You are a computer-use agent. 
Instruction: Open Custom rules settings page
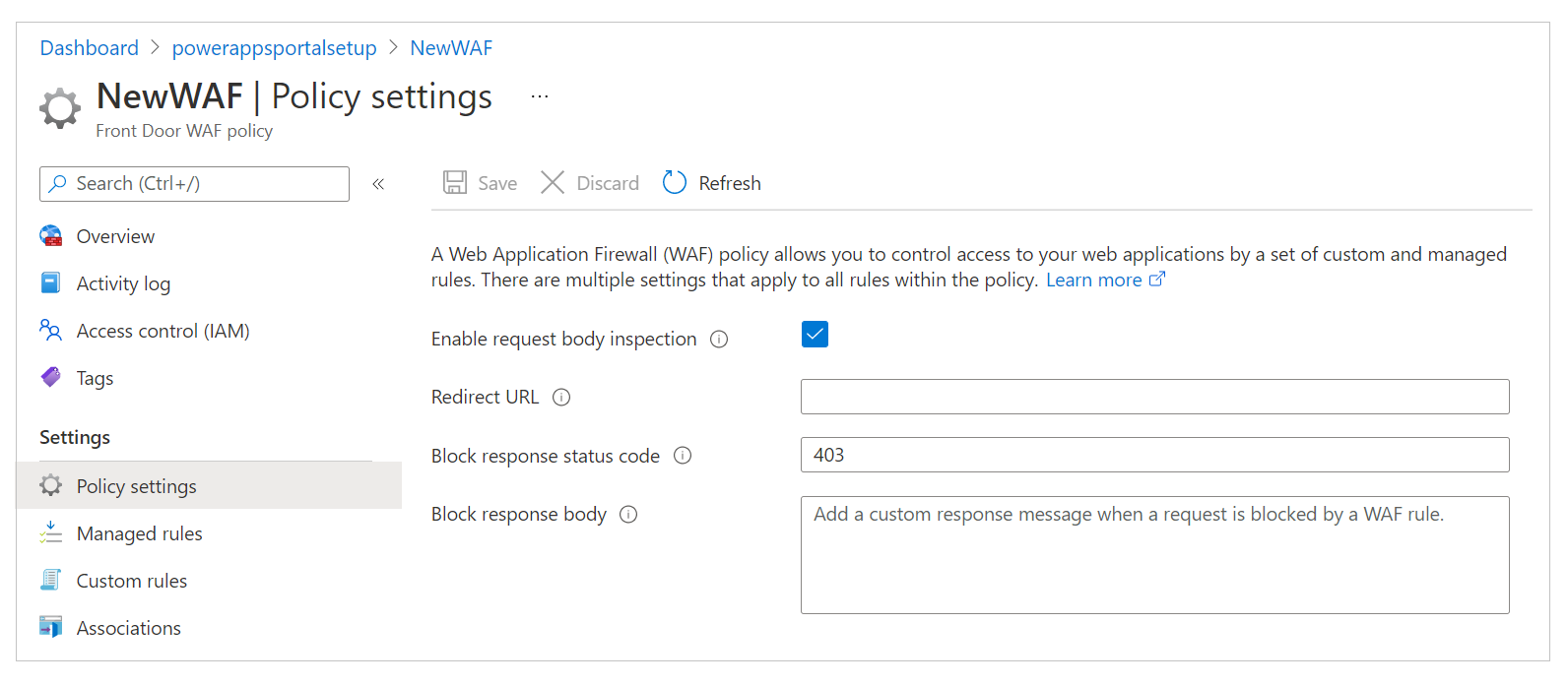(x=131, y=581)
